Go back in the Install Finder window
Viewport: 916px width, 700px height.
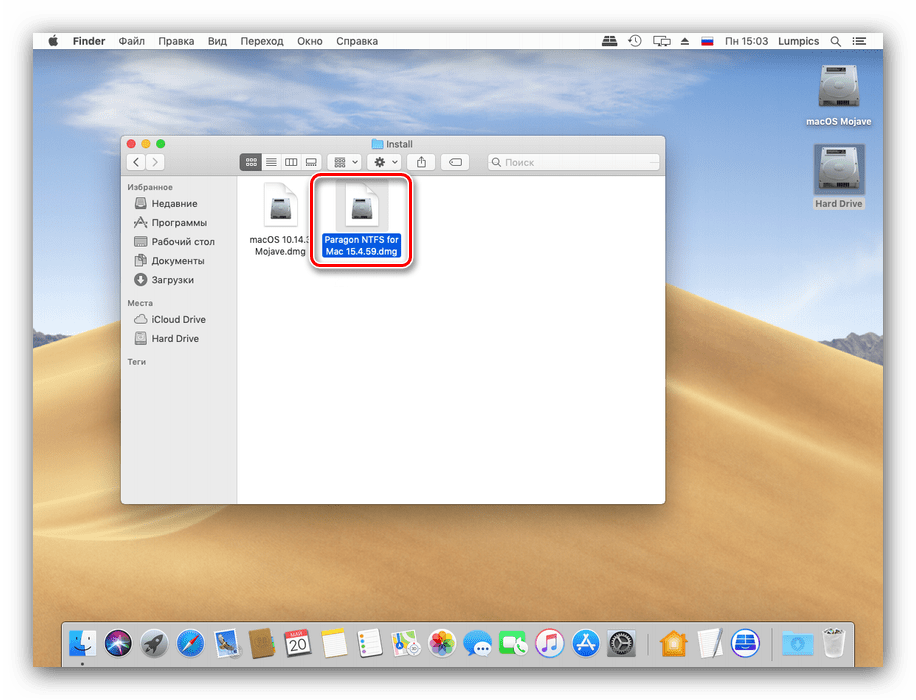tap(136, 162)
